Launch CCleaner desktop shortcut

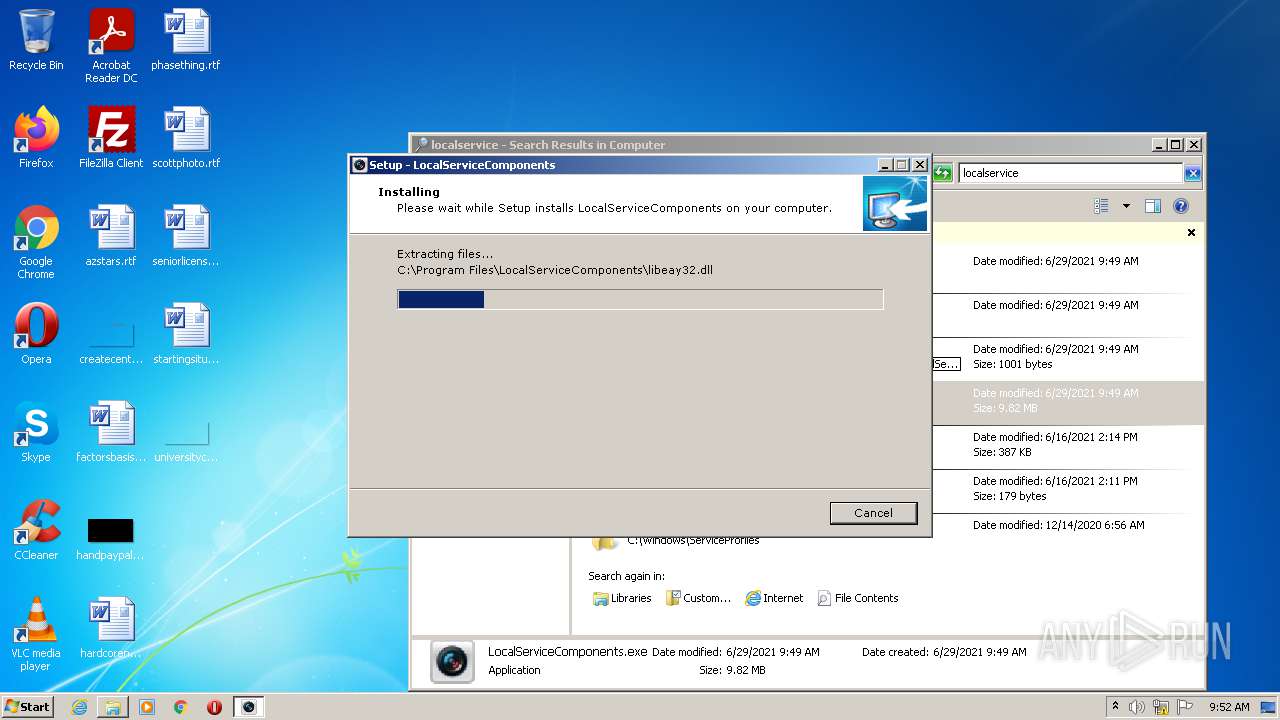36,530
